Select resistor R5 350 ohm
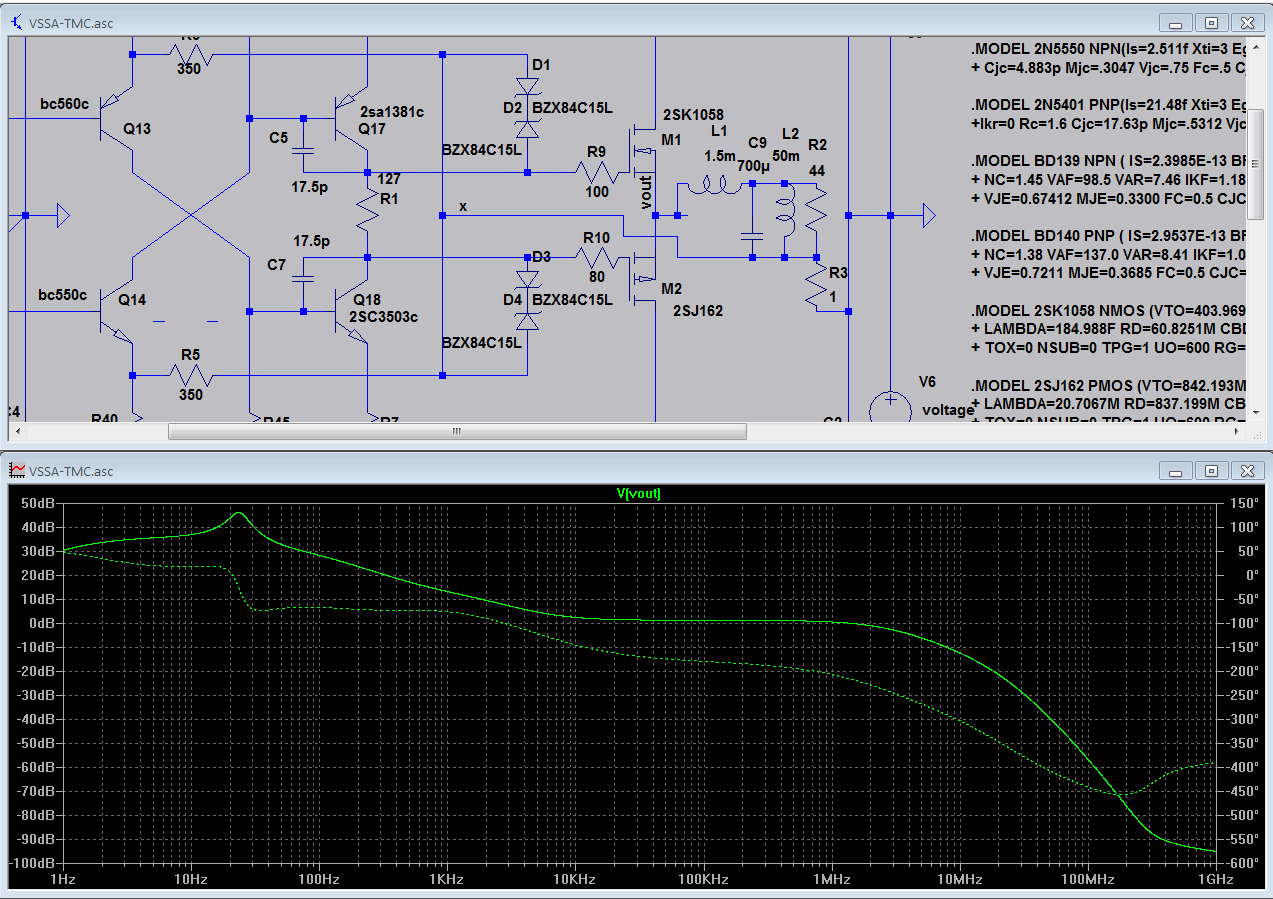 coord(189,376)
